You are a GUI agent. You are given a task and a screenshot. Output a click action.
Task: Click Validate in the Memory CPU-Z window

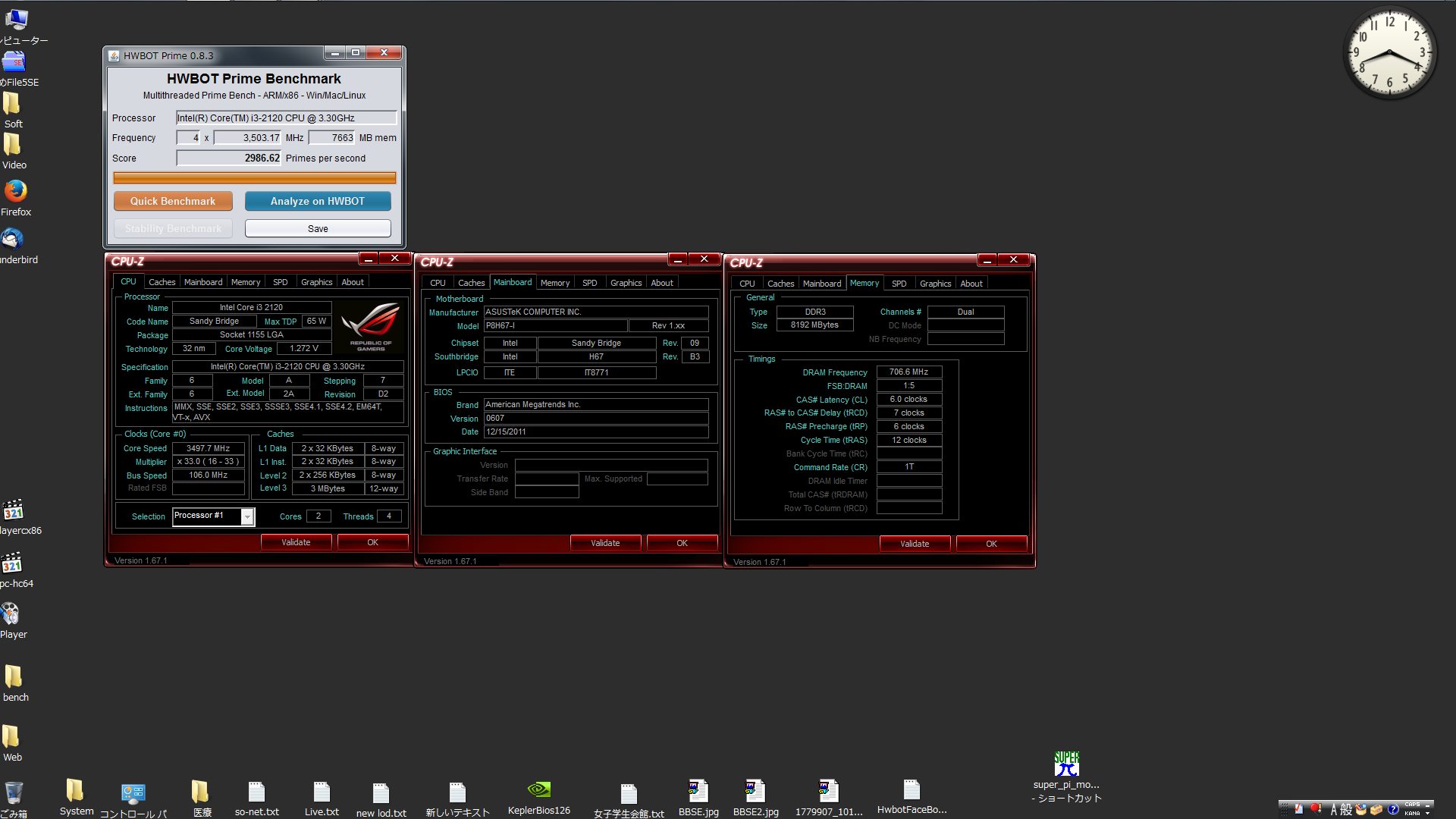[x=915, y=544]
